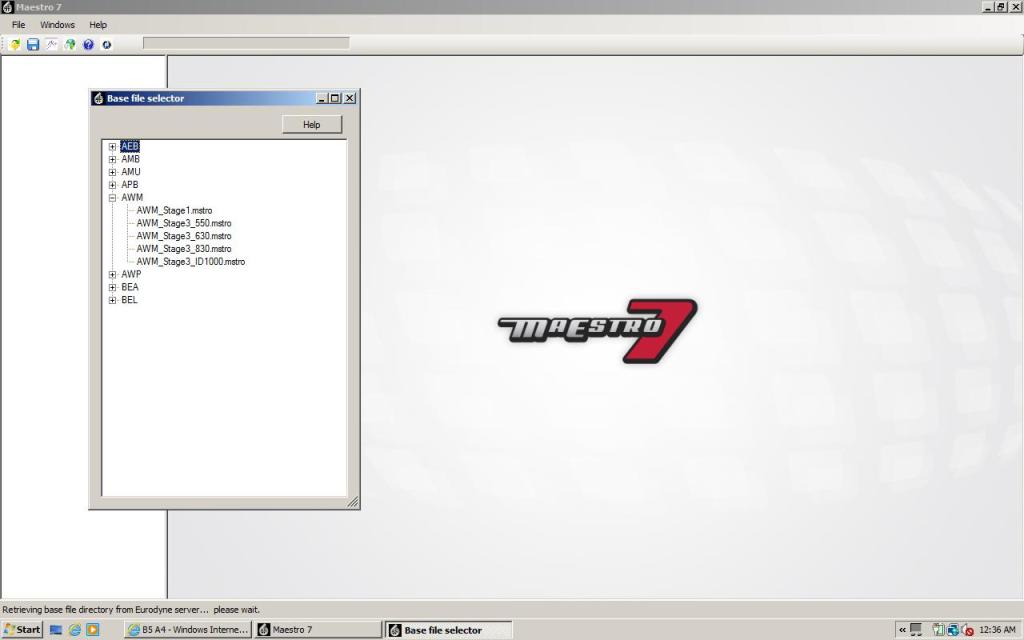Launch Internet Explorer from quick launch

point(74,630)
